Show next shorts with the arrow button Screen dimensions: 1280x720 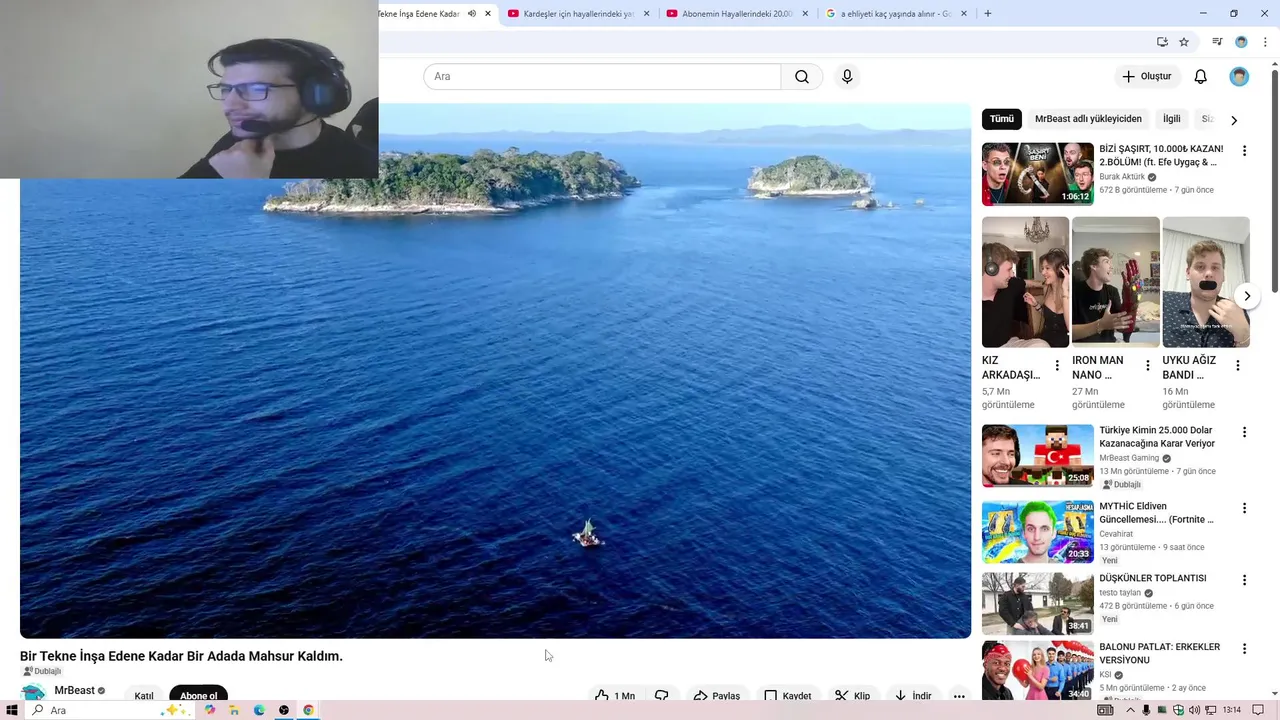coord(1247,296)
